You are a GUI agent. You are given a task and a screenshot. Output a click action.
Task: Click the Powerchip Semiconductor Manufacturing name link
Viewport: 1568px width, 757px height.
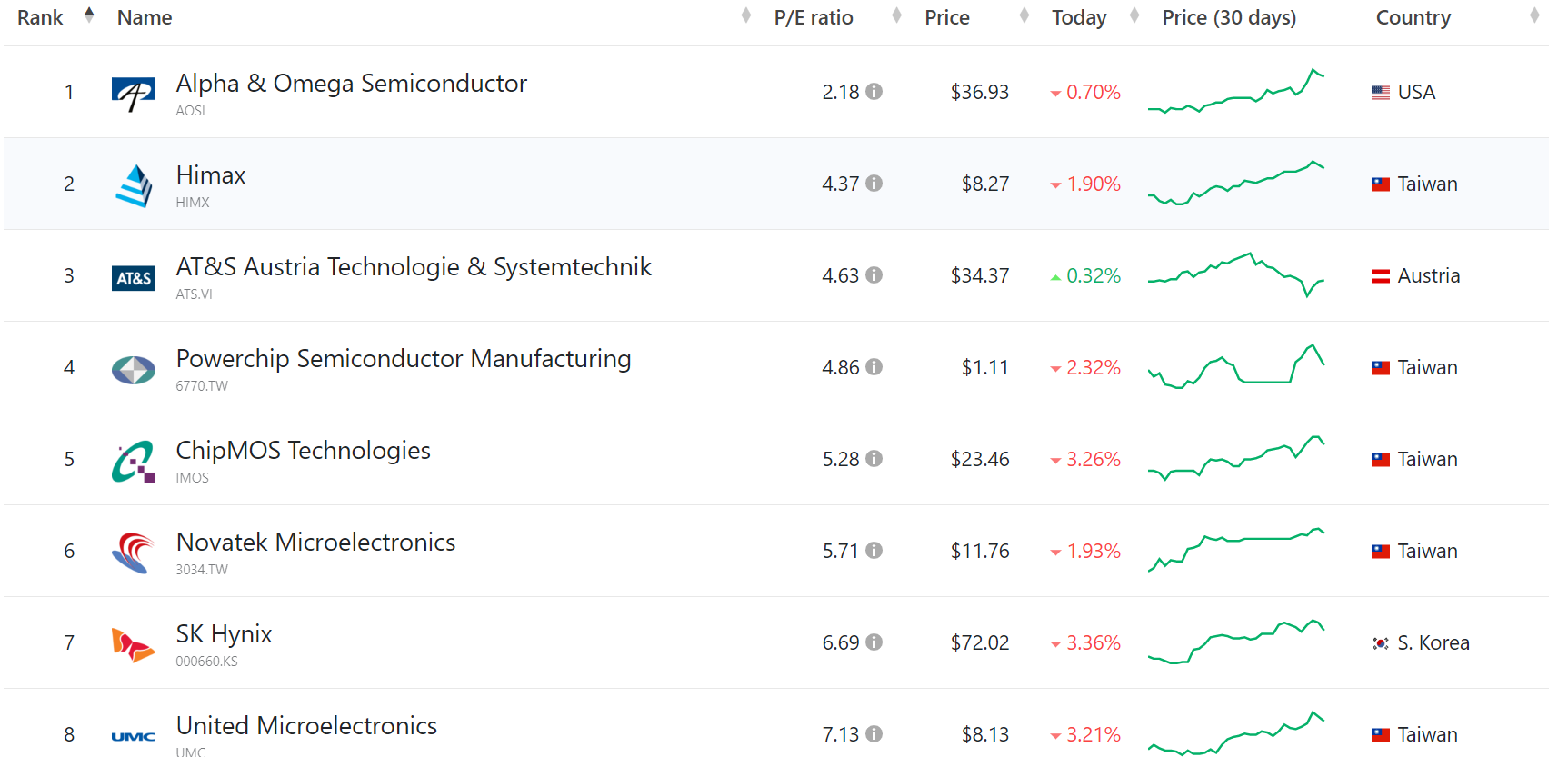tap(404, 358)
